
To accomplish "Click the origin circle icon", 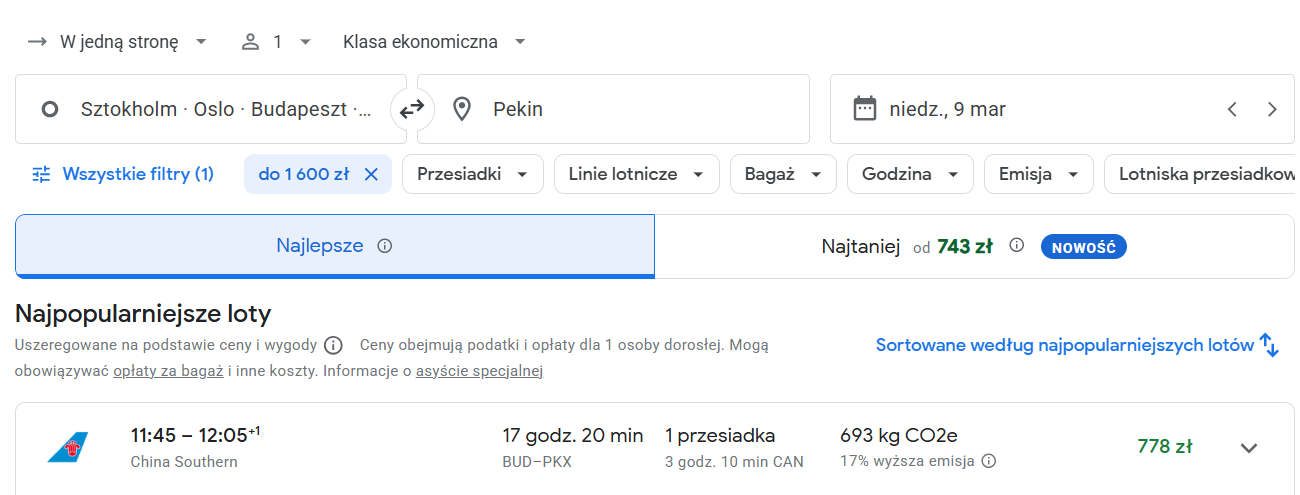I will (50, 109).
